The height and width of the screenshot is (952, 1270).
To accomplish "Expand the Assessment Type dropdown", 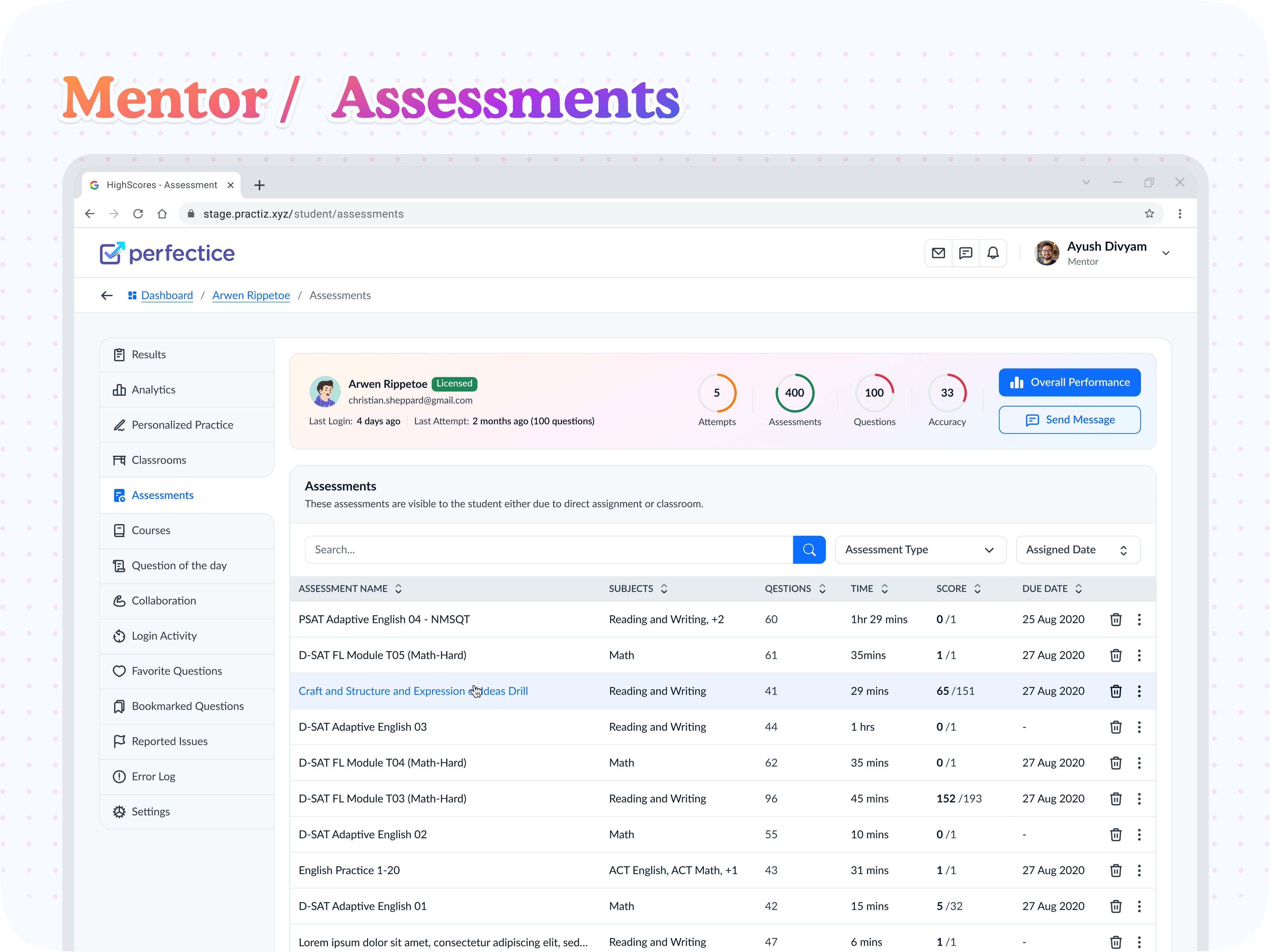I will click(x=920, y=550).
